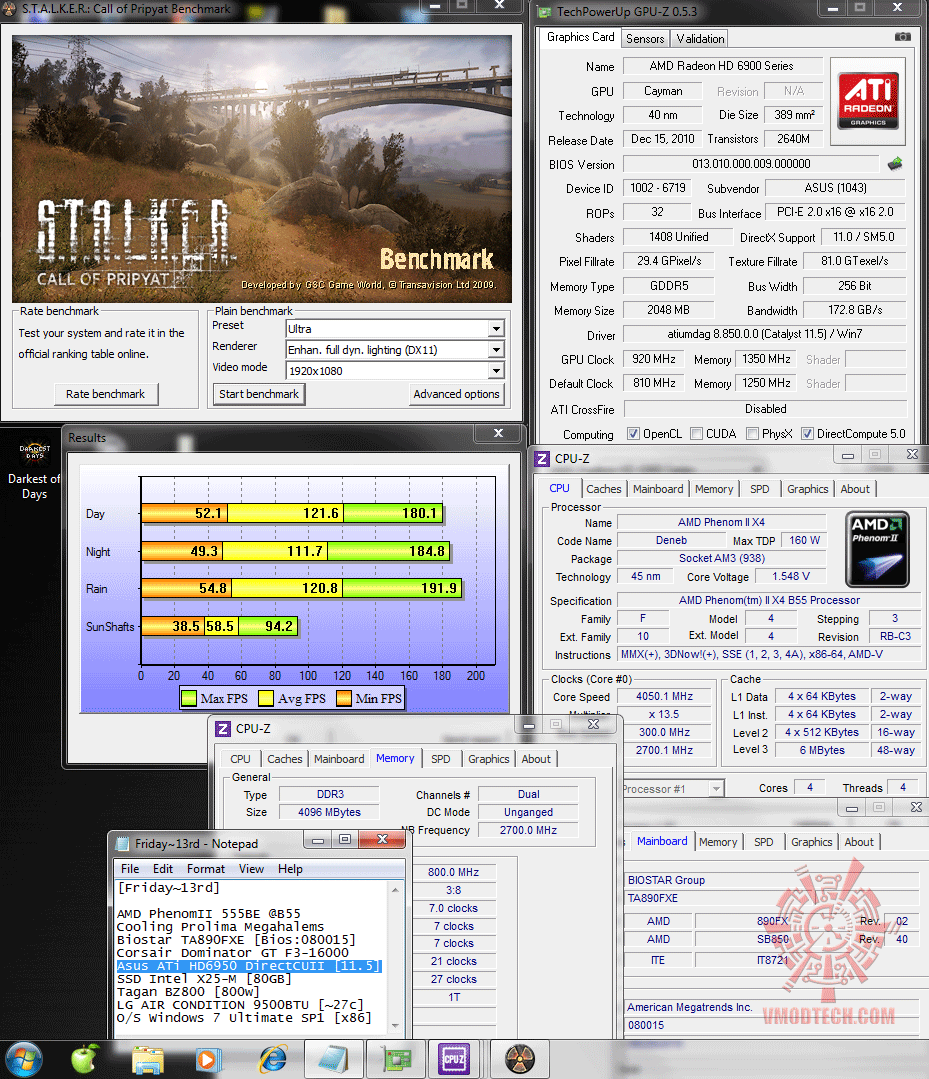Image resolution: width=929 pixels, height=1079 pixels.
Task: Click the Memory tab in CPU-Z Mainboard window
Action: click(x=718, y=842)
